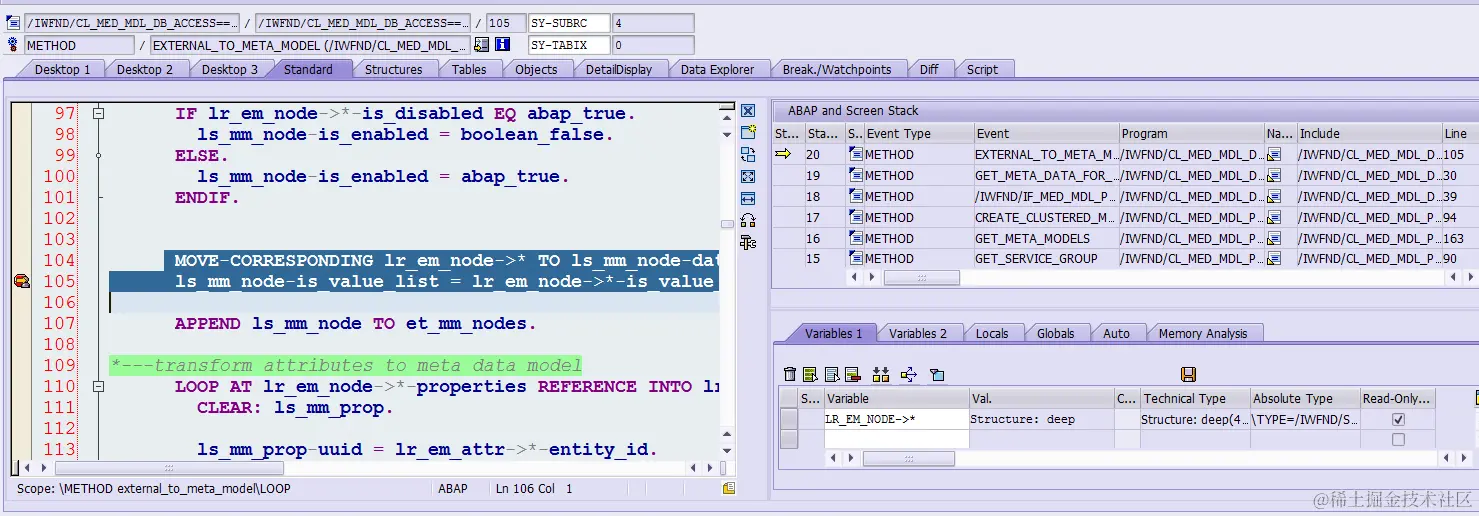Click the Absolute Type column header

(1304, 398)
